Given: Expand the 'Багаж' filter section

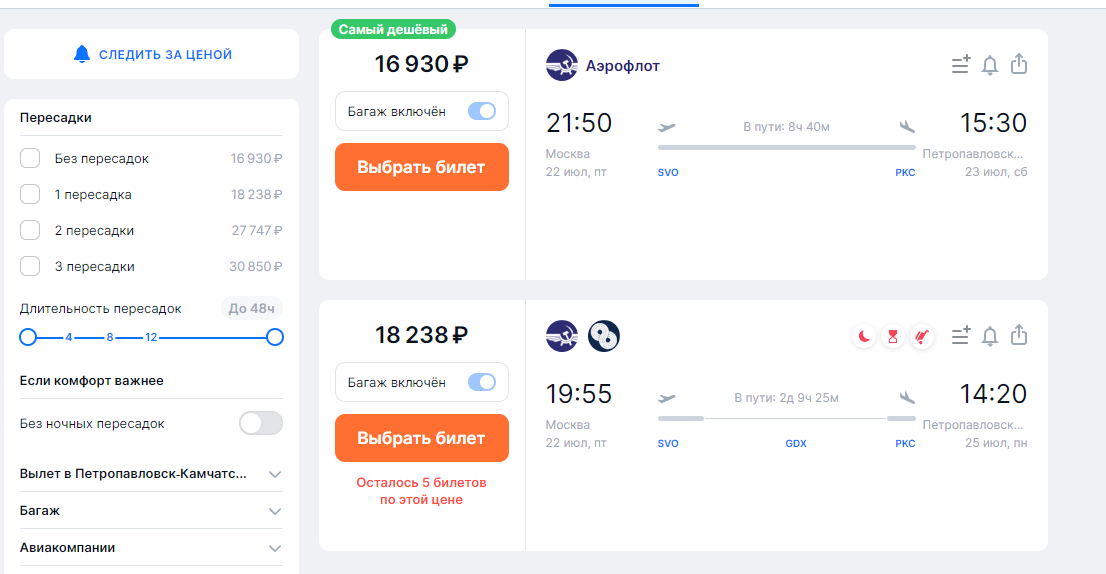Looking at the screenshot, I should (x=275, y=511).
